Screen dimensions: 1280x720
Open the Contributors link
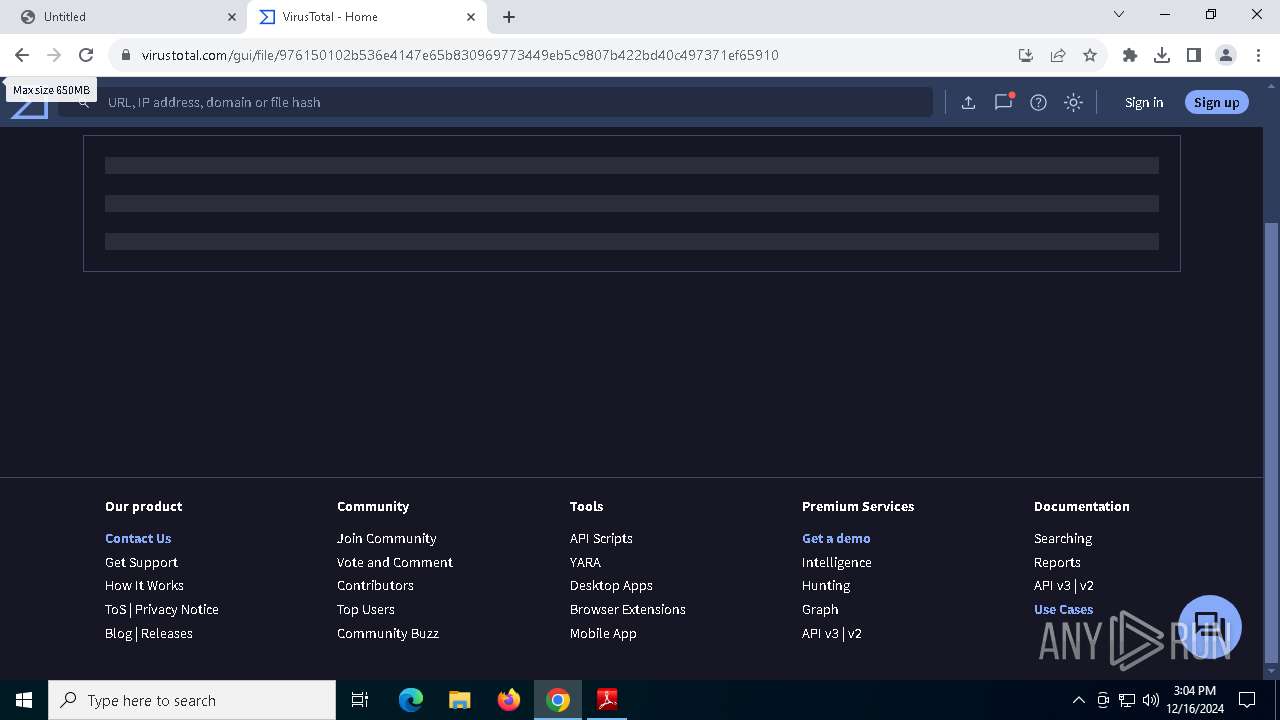point(375,585)
